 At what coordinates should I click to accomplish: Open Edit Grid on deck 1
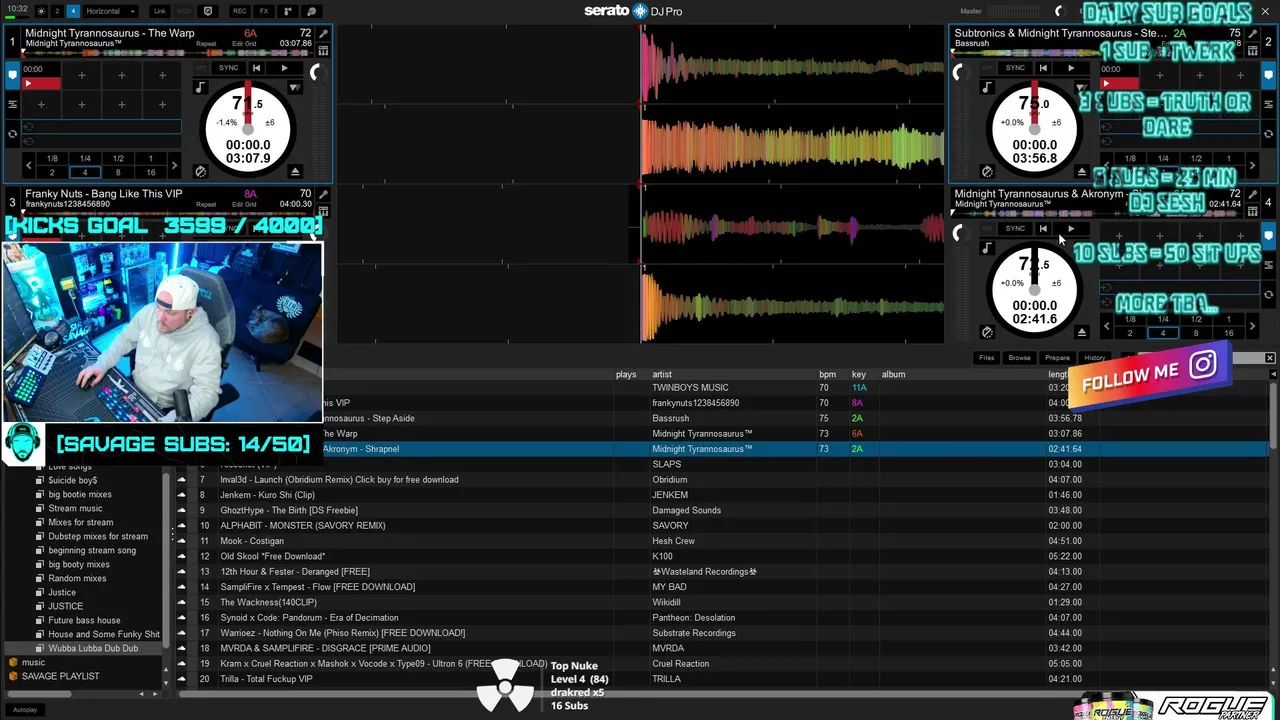click(x=244, y=44)
